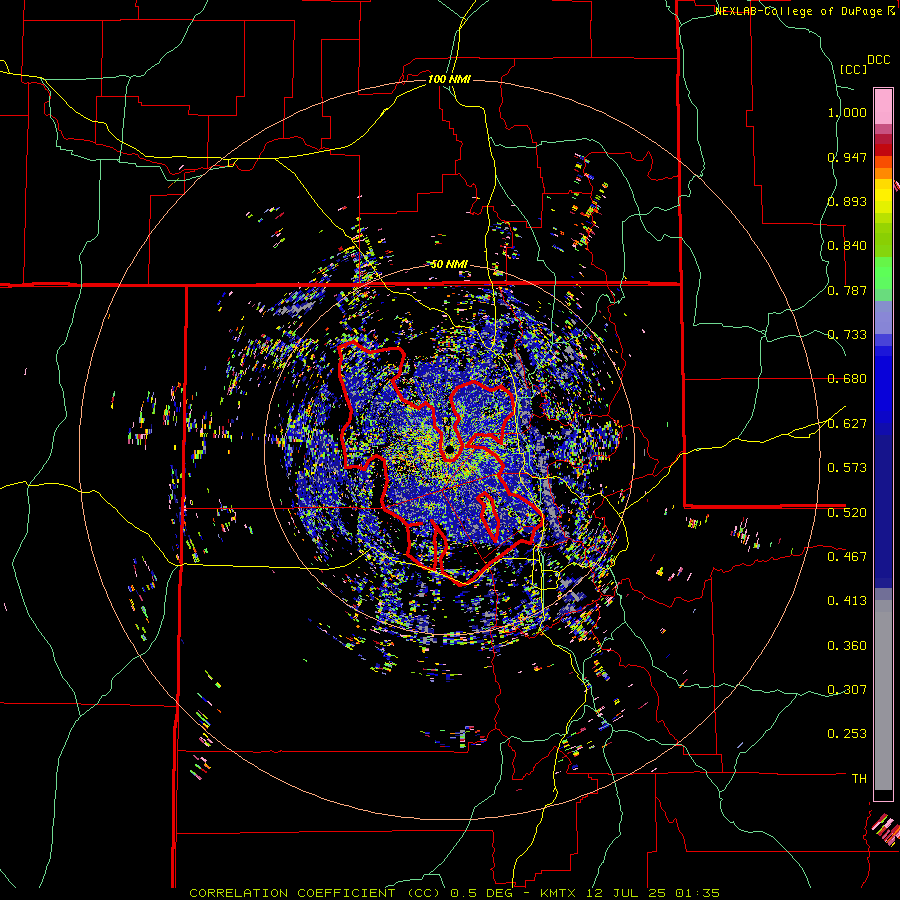Click the 0.680 color scale value

tap(847, 379)
